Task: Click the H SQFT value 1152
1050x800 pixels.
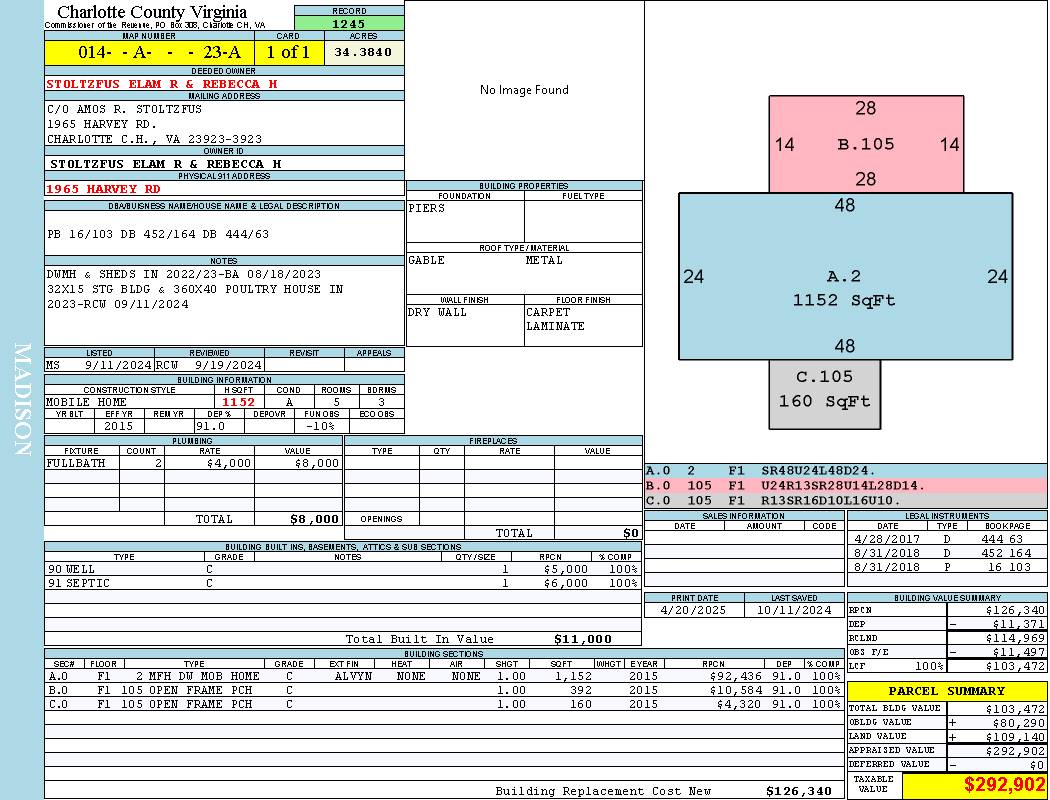Action: pos(238,402)
